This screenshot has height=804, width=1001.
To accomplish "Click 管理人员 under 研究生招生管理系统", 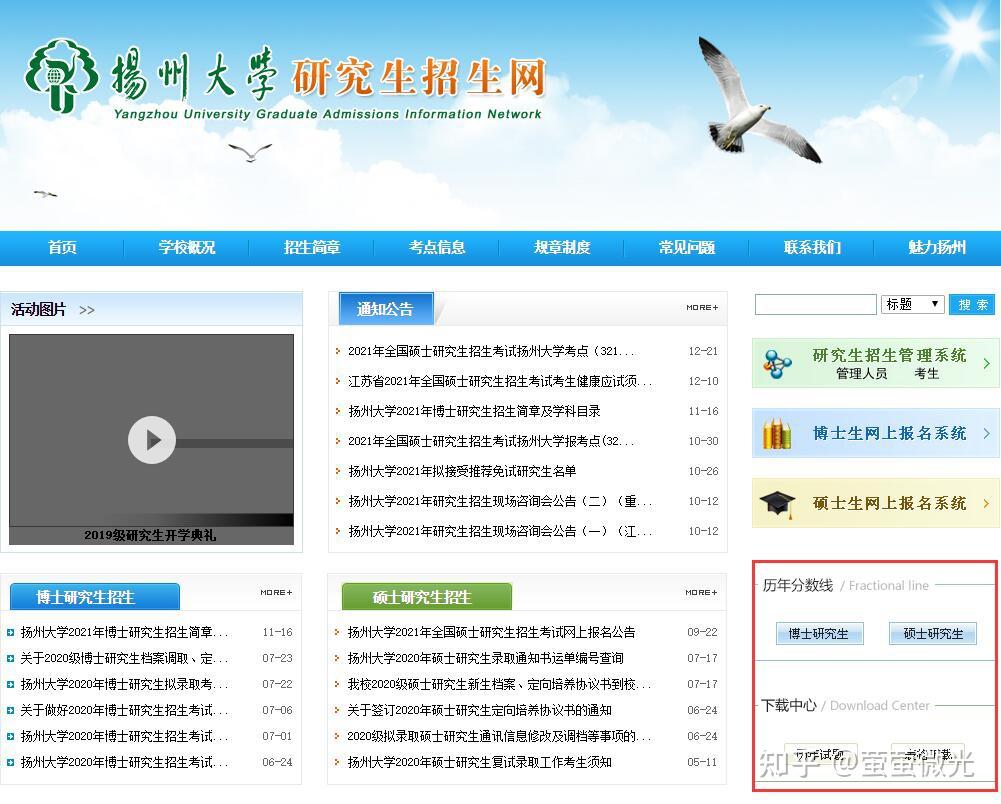I will coord(862,374).
